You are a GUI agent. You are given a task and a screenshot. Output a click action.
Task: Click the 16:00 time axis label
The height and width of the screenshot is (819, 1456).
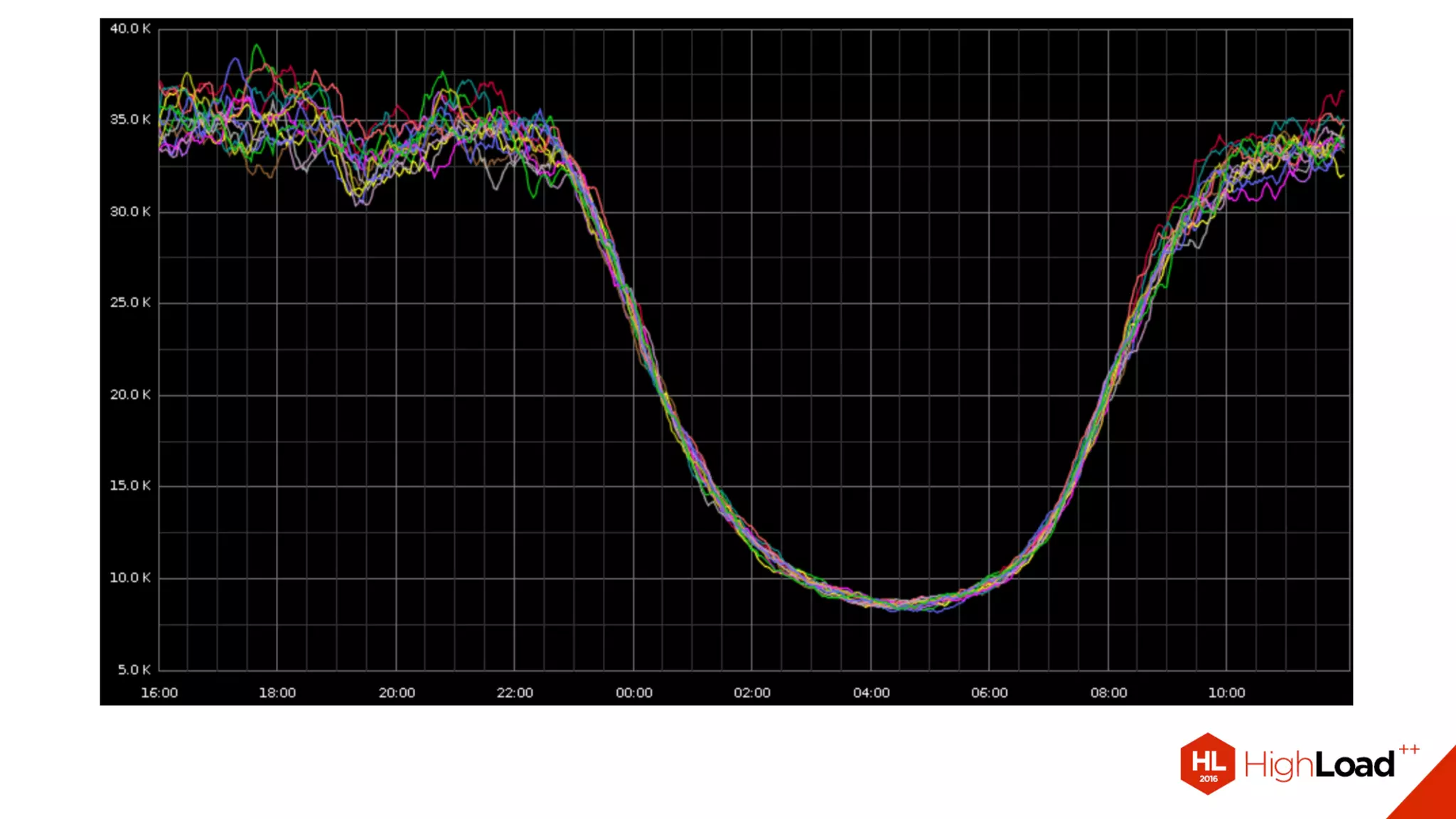coord(159,693)
